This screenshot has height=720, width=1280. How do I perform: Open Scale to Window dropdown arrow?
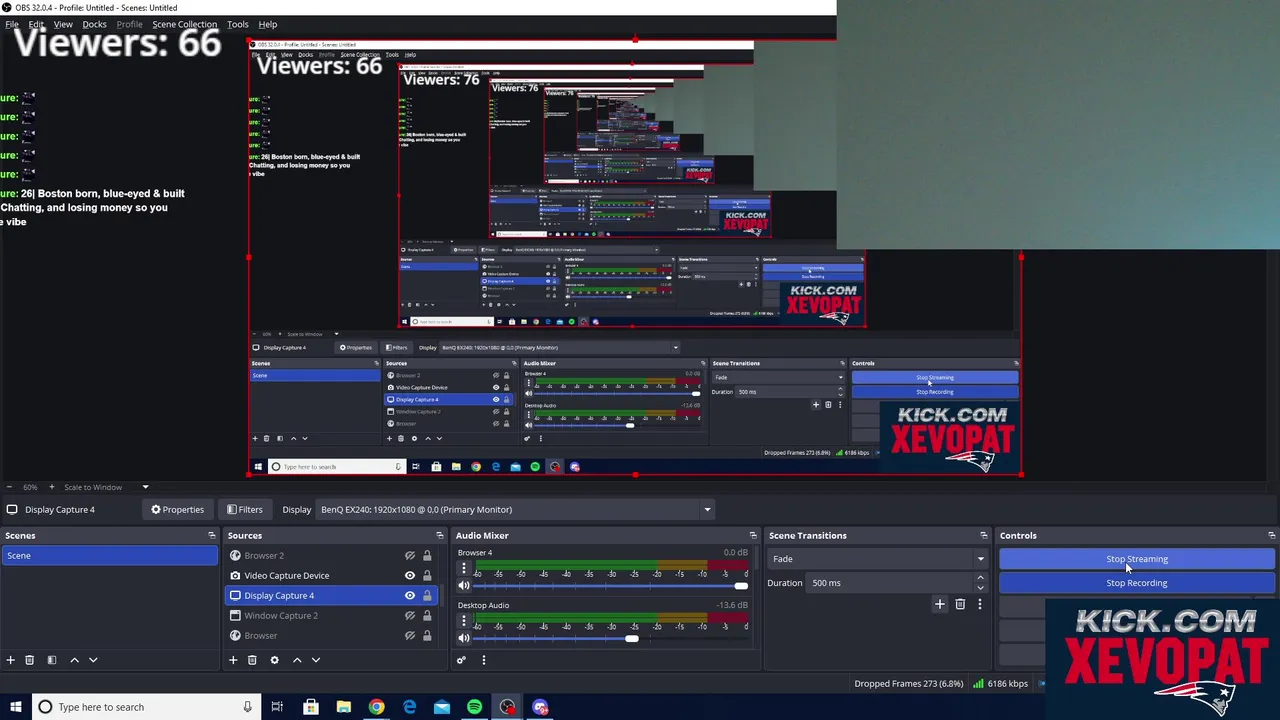145,487
